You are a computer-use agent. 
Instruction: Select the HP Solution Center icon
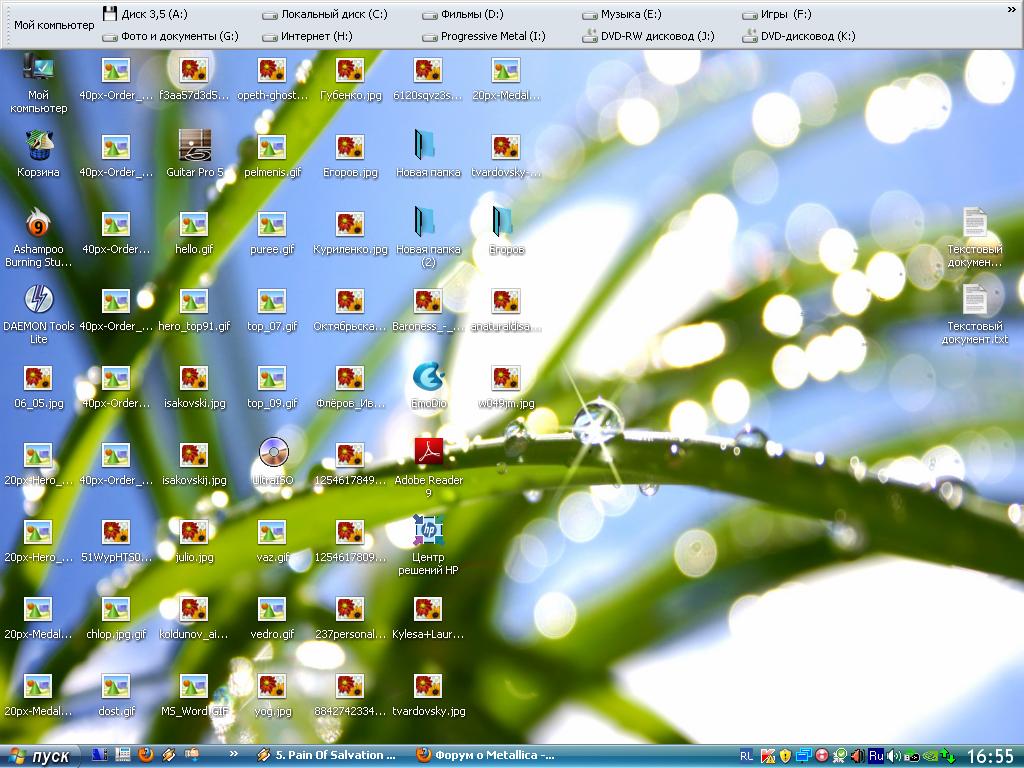pos(428,531)
